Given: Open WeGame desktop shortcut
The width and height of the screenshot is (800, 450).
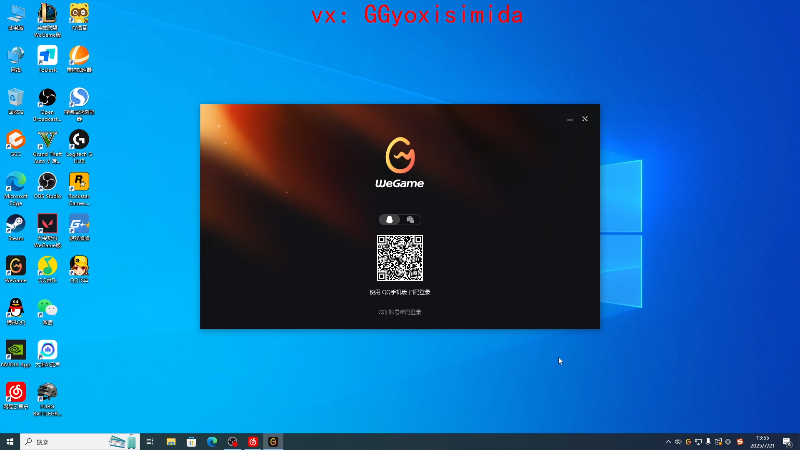Looking at the screenshot, I should 16,270.
